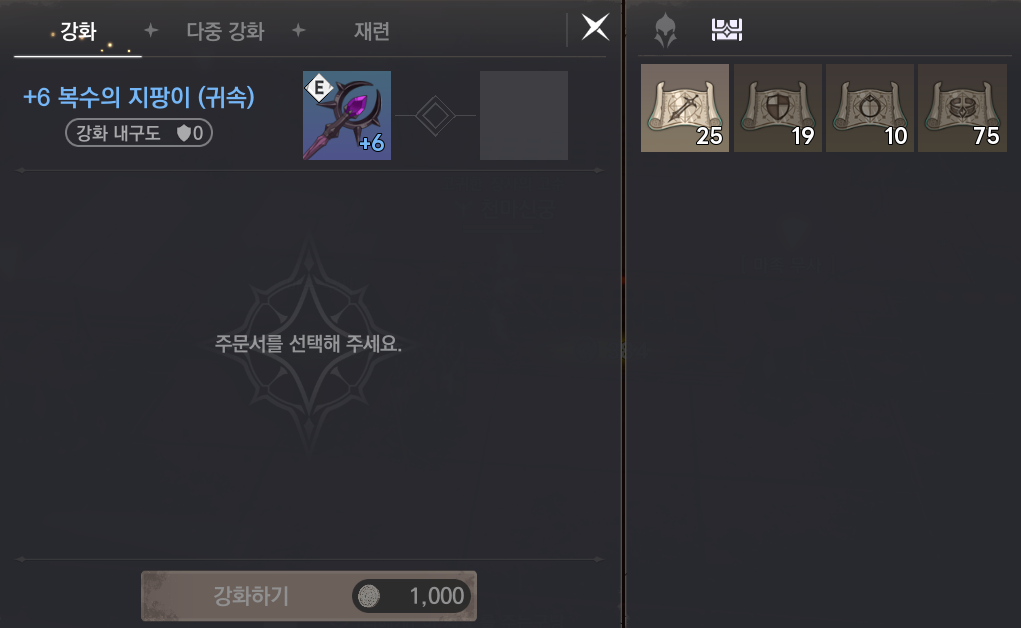1021x628 pixels.
Task: Switch to the chest inventory tab icon
Action: click(727, 30)
